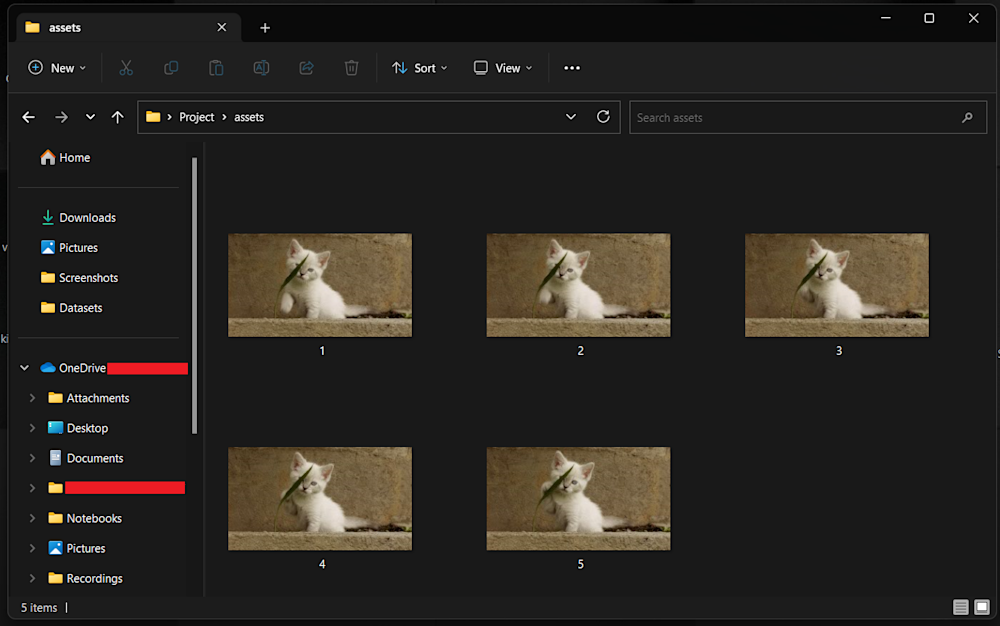Screen dimensions: 1000x626
Task: Open recent locations dropdown arrow
Action: pyautogui.click(x=90, y=117)
